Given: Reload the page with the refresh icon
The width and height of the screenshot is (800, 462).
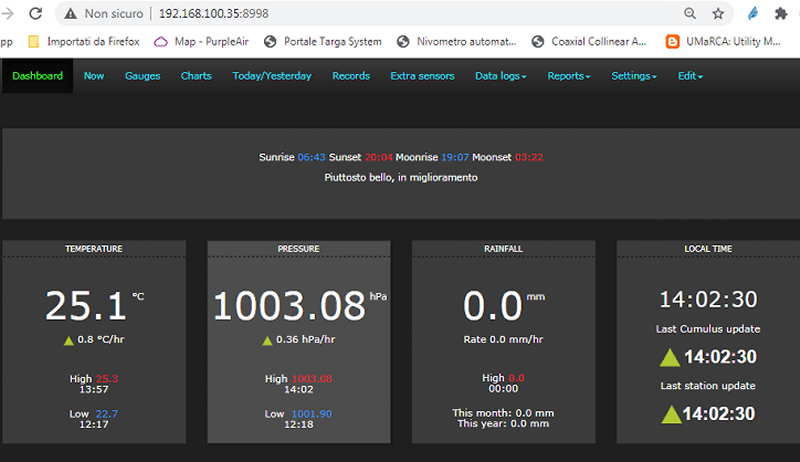Looking at the screenshot, I should pos(36,13).
